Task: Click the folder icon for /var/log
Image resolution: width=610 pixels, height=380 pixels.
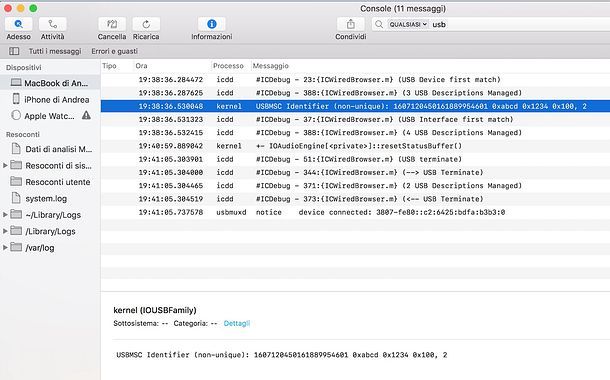Action: click(16, 247)
